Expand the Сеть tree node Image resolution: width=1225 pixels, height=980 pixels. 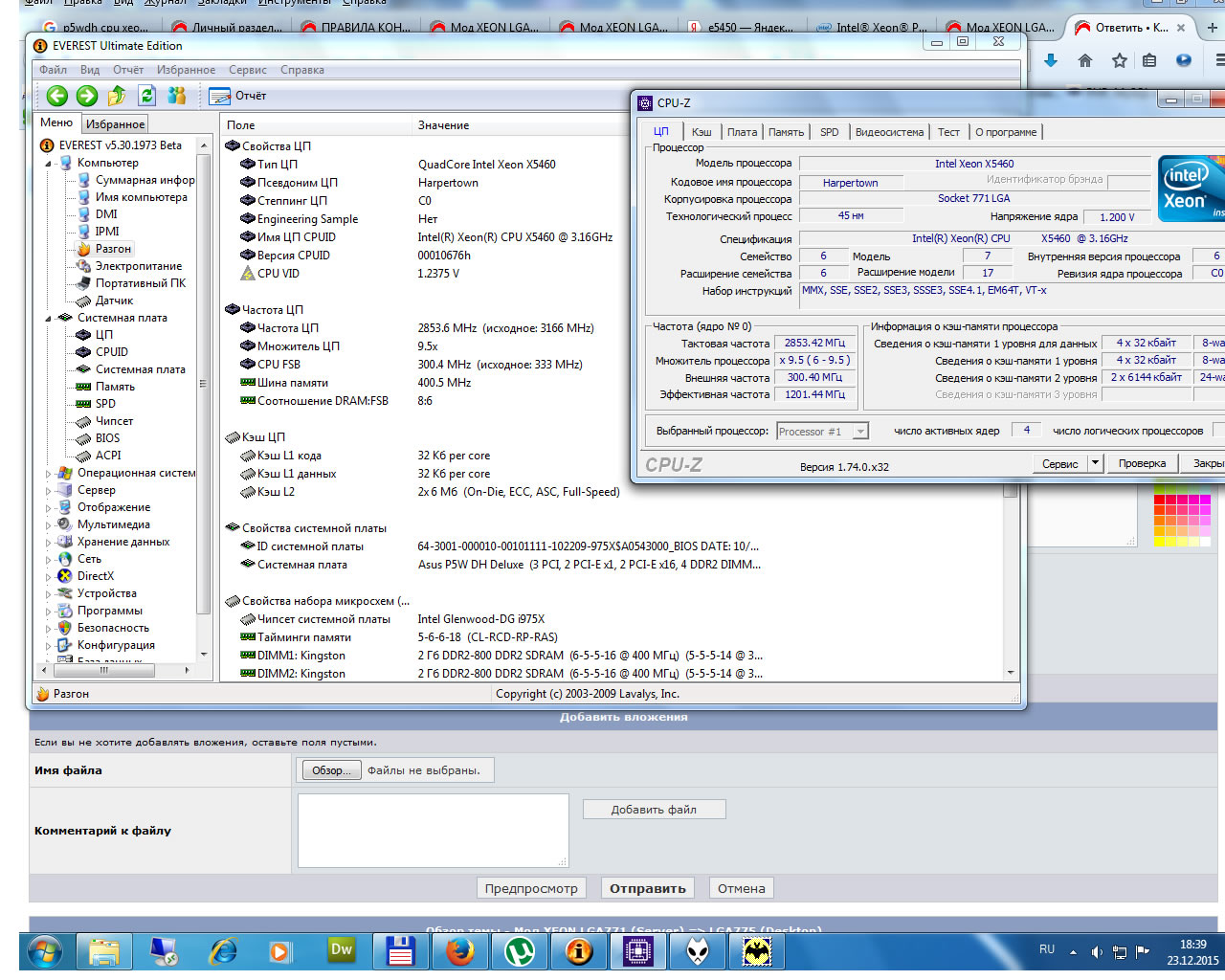tap(49, 560)
